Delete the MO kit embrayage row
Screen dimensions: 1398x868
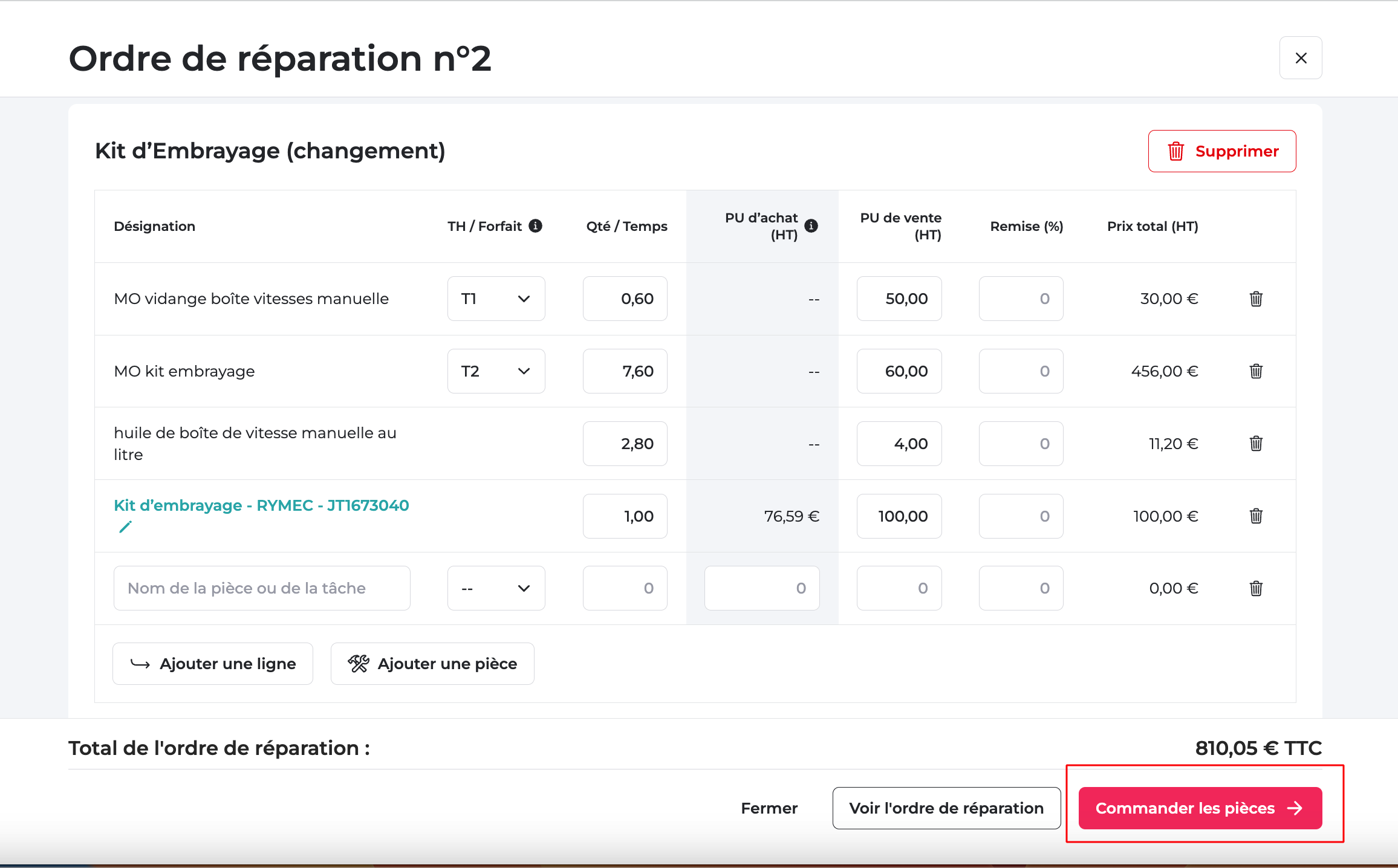(x=1256, y=371)
